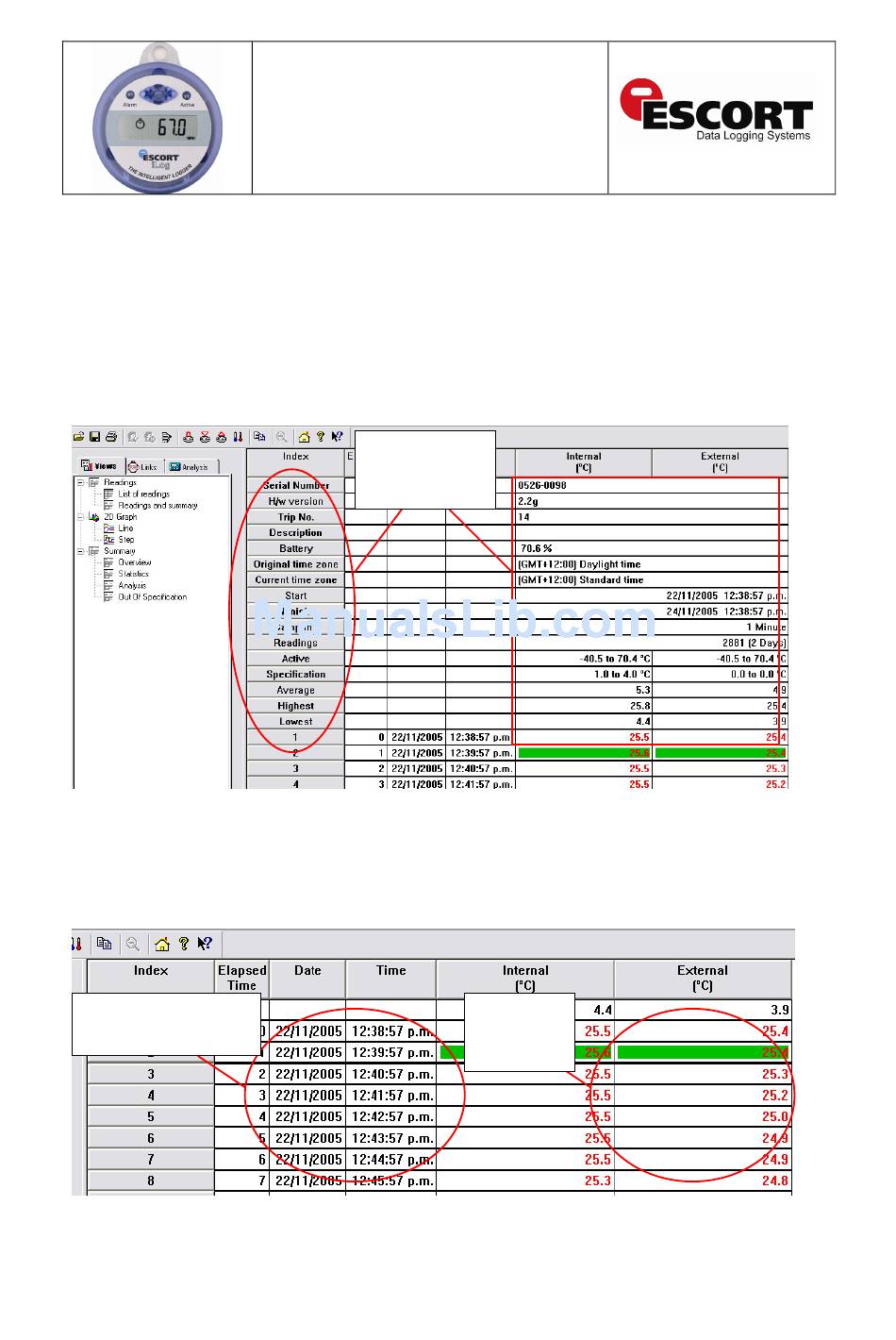
Task: Click the 12:42:57 p.m. time cell
Action: [x=390, y=1116]
